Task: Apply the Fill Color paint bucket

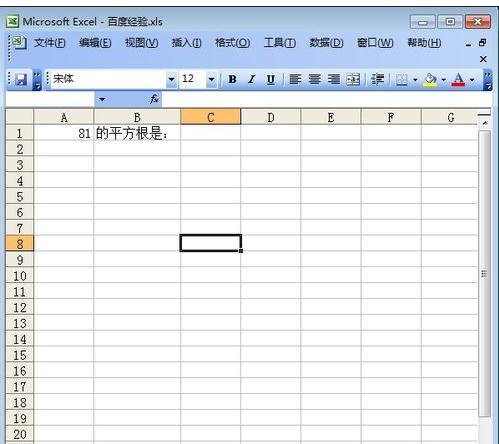Action: coord(430,80)
